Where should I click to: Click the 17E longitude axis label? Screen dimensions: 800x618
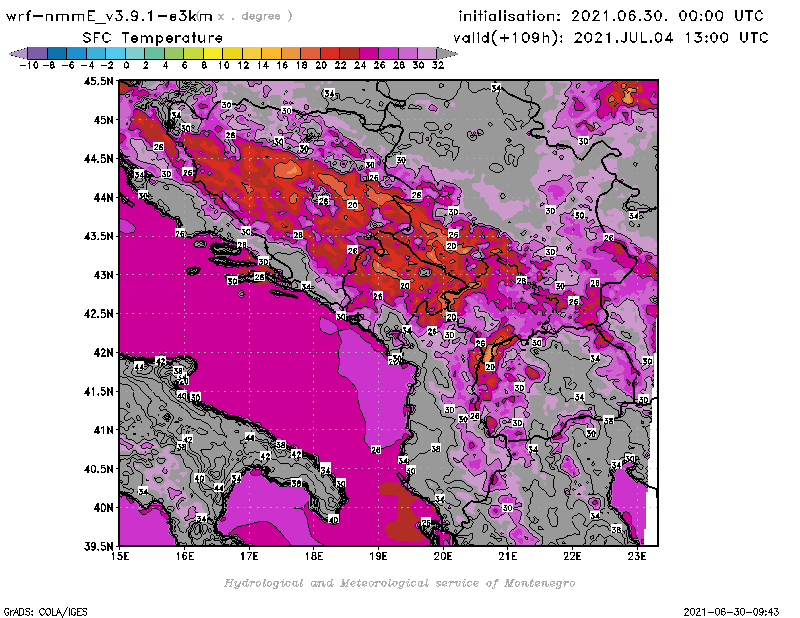point(249,556)
